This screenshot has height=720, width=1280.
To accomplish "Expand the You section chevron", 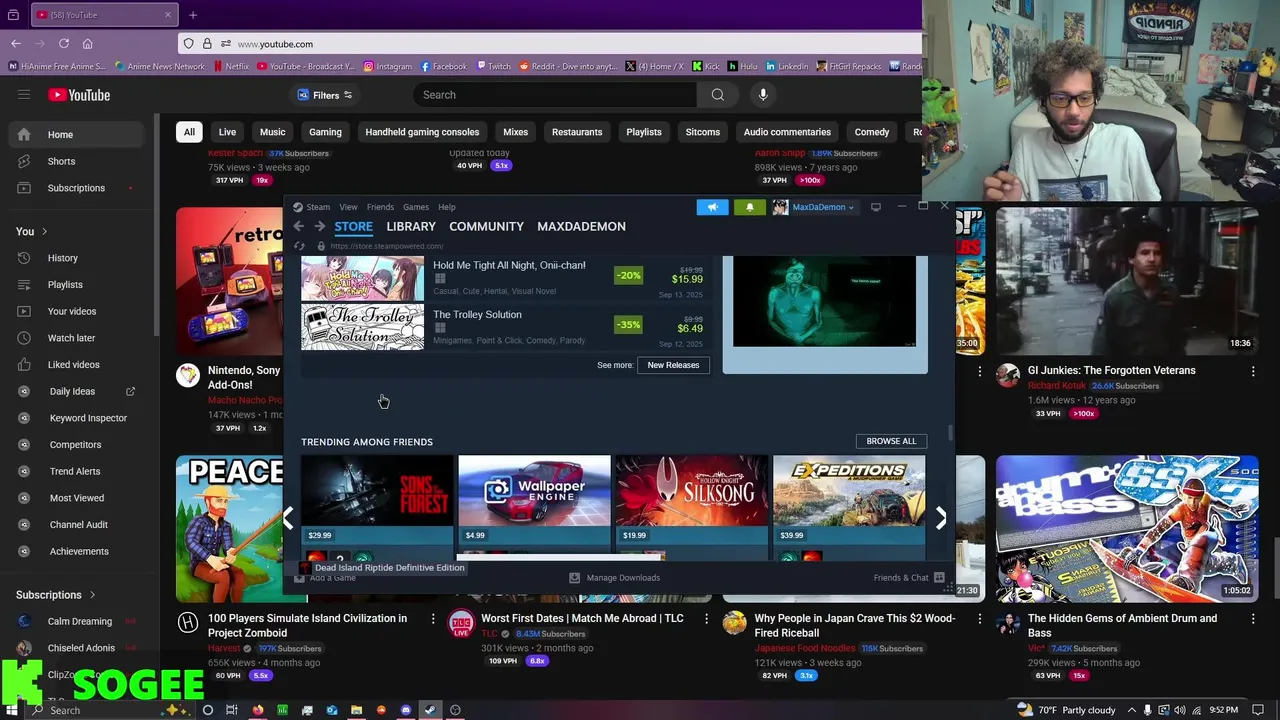I will pyautogui.click(x=44, y=232).
